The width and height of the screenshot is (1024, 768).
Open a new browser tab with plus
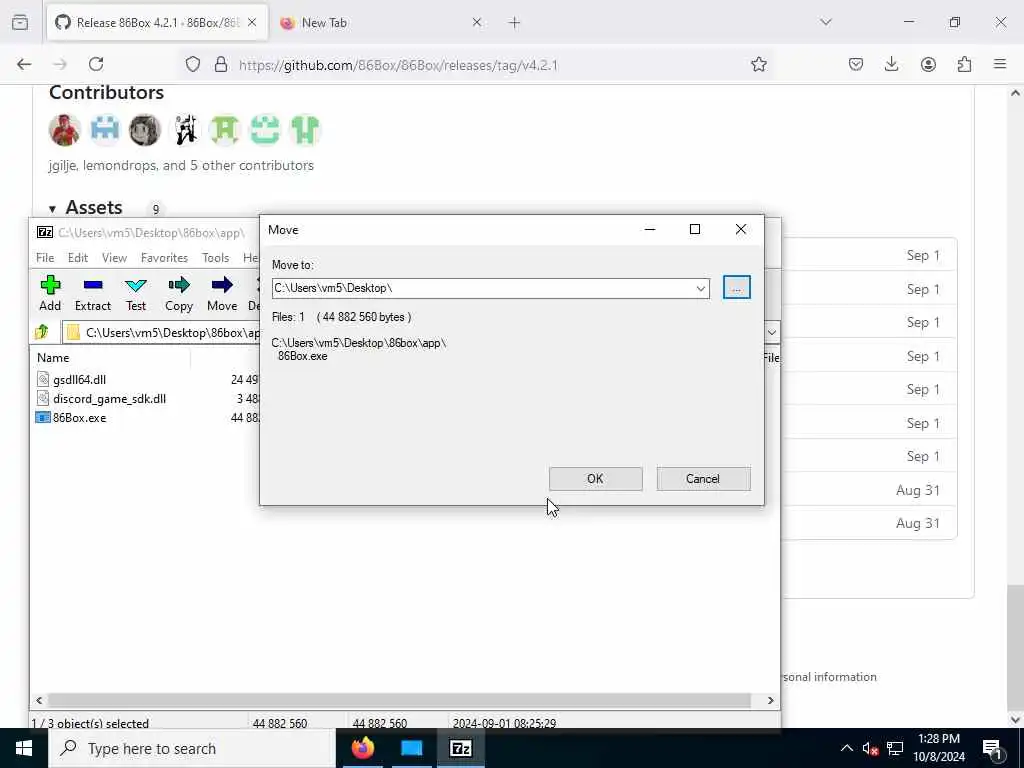point(514,23)
